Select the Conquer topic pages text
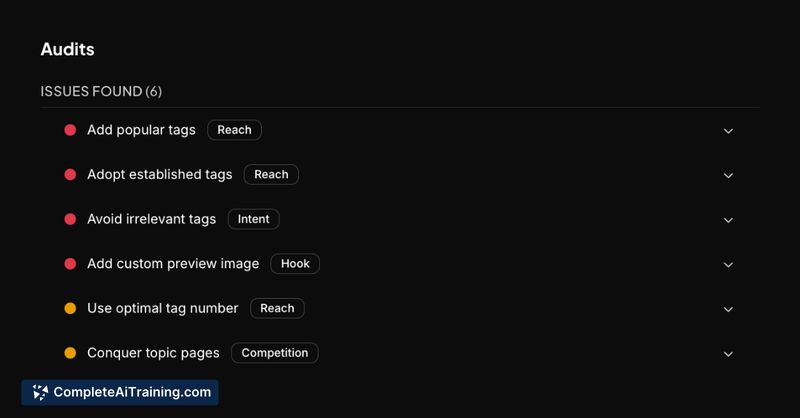Screen dimensions: 800x418 coord(153,353)
